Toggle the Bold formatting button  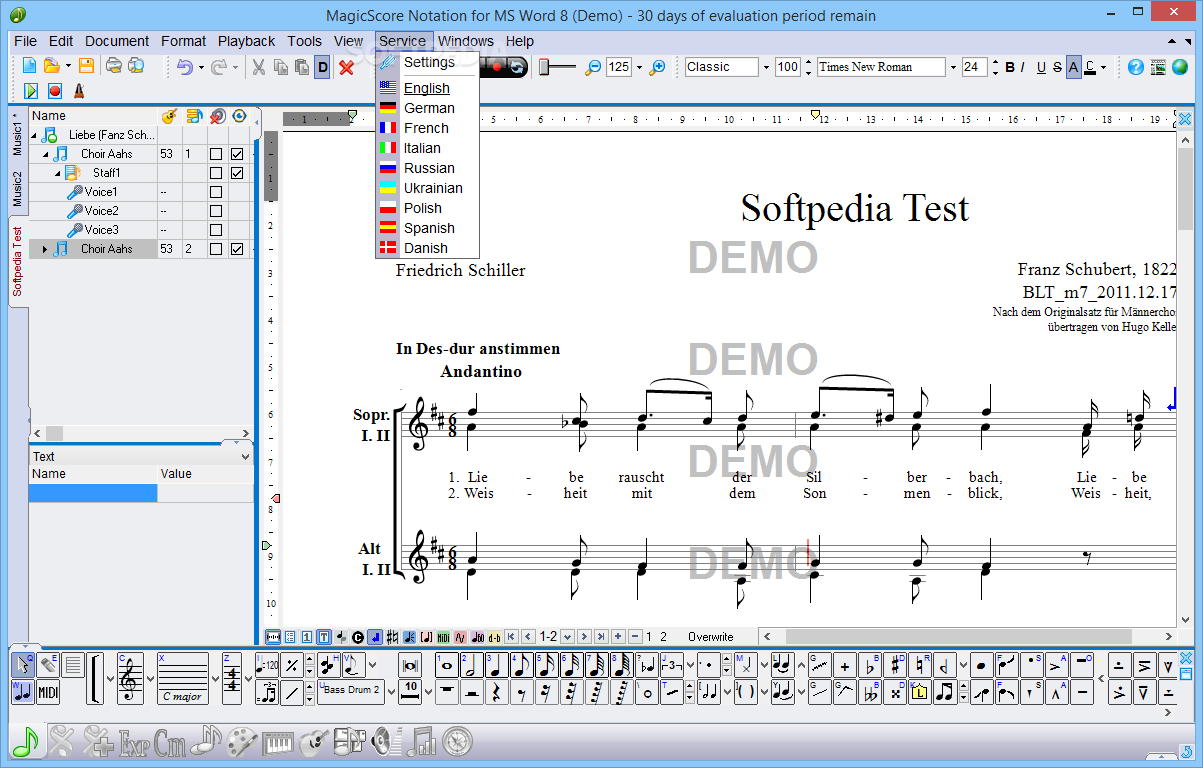[1009, 67]
